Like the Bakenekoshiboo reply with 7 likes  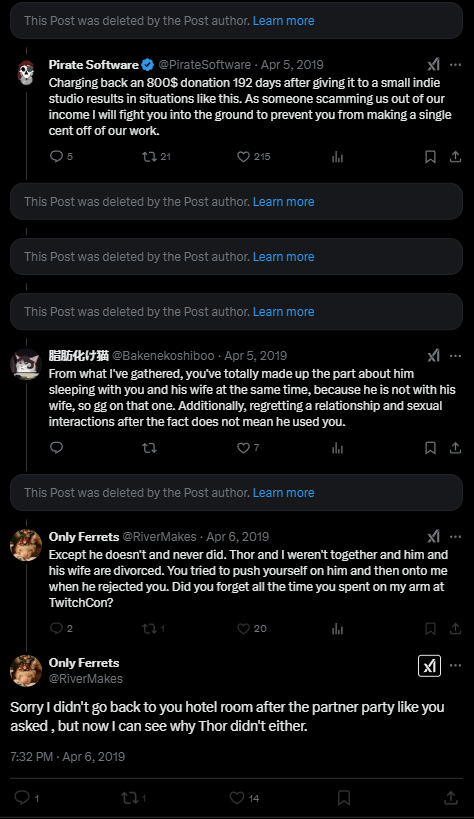pos(248,448)
